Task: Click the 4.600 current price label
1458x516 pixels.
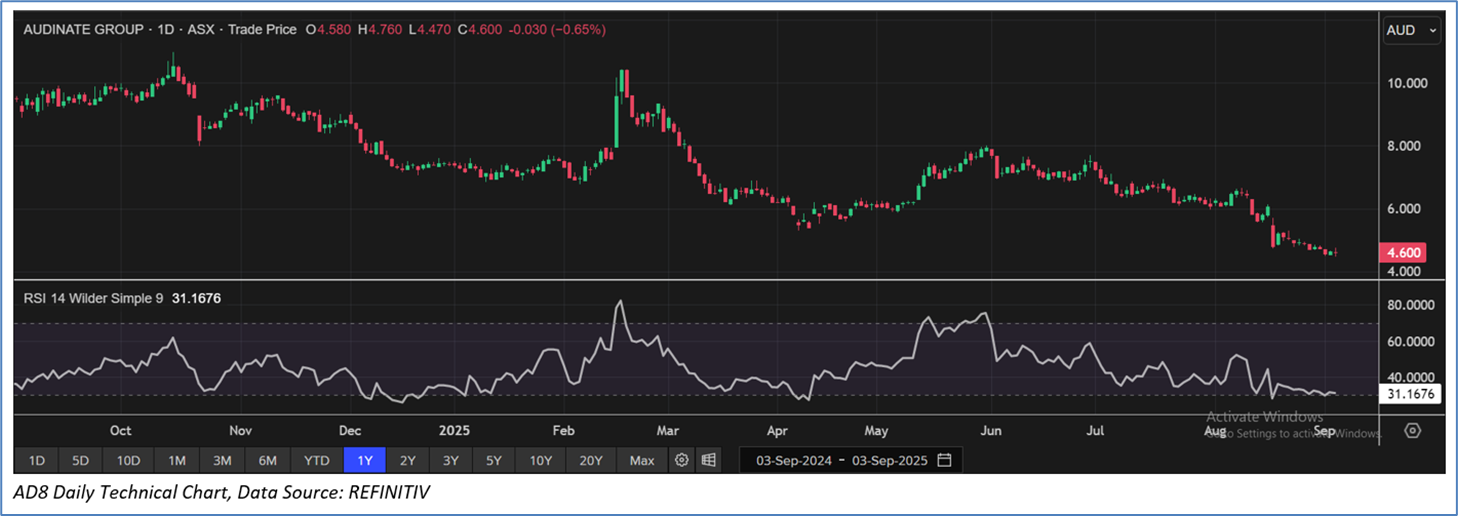Action: pyautogui.click(x=1405, y=253)
